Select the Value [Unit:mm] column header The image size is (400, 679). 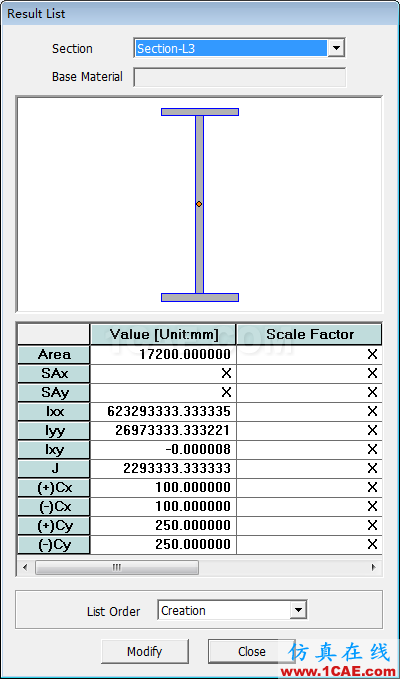point(163,334)
